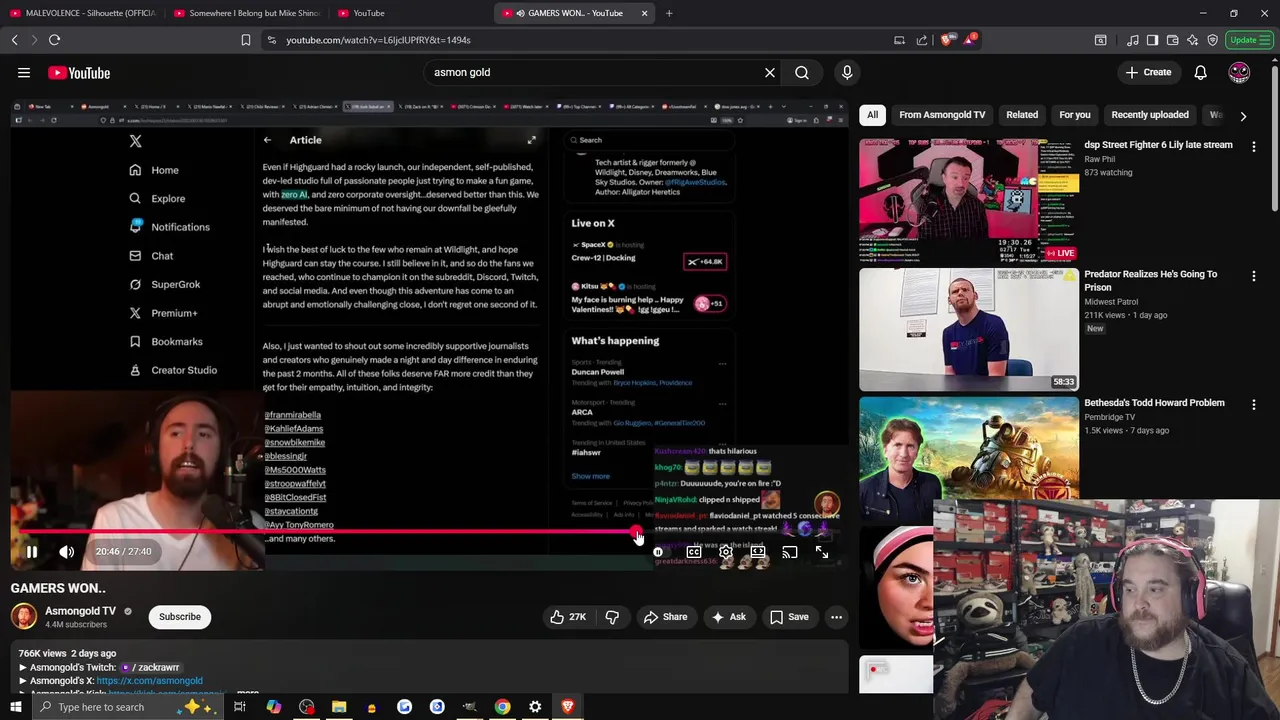Open Windows Start menu

tap(15, 707)
